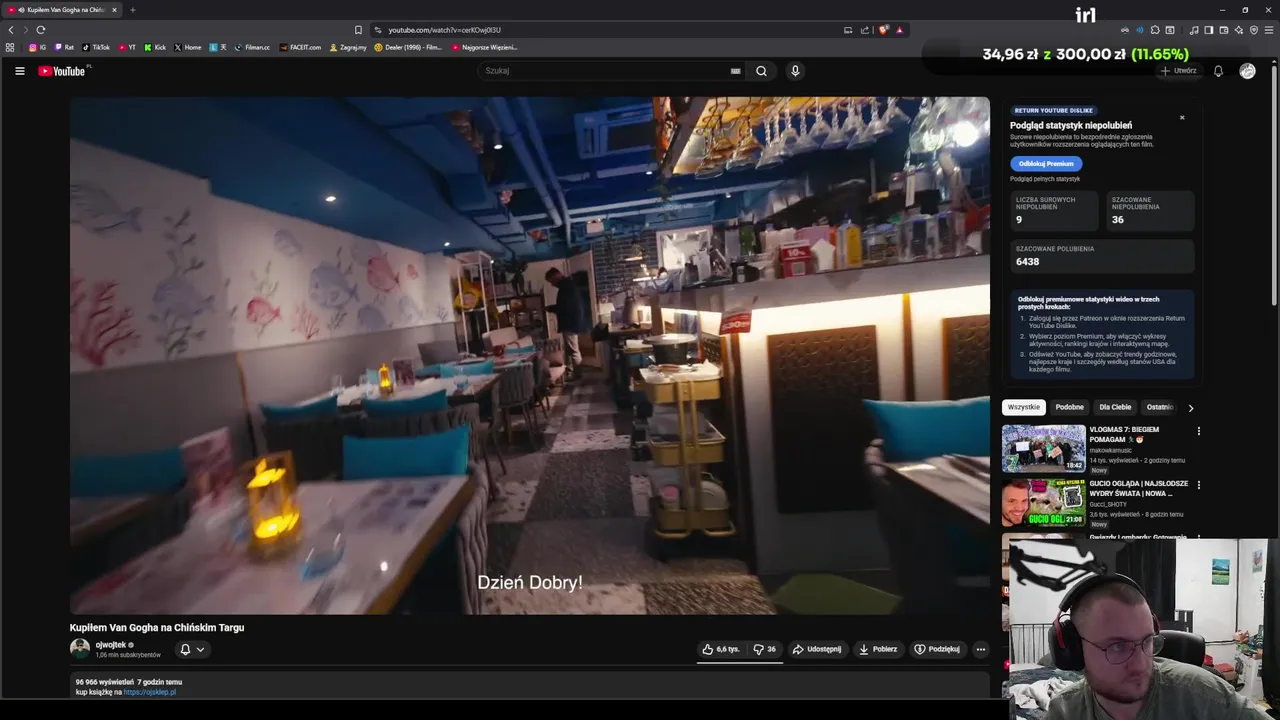Reload the page with refresh icon
Viewport: 1280px width, 720px height.
tap(40, 30)
